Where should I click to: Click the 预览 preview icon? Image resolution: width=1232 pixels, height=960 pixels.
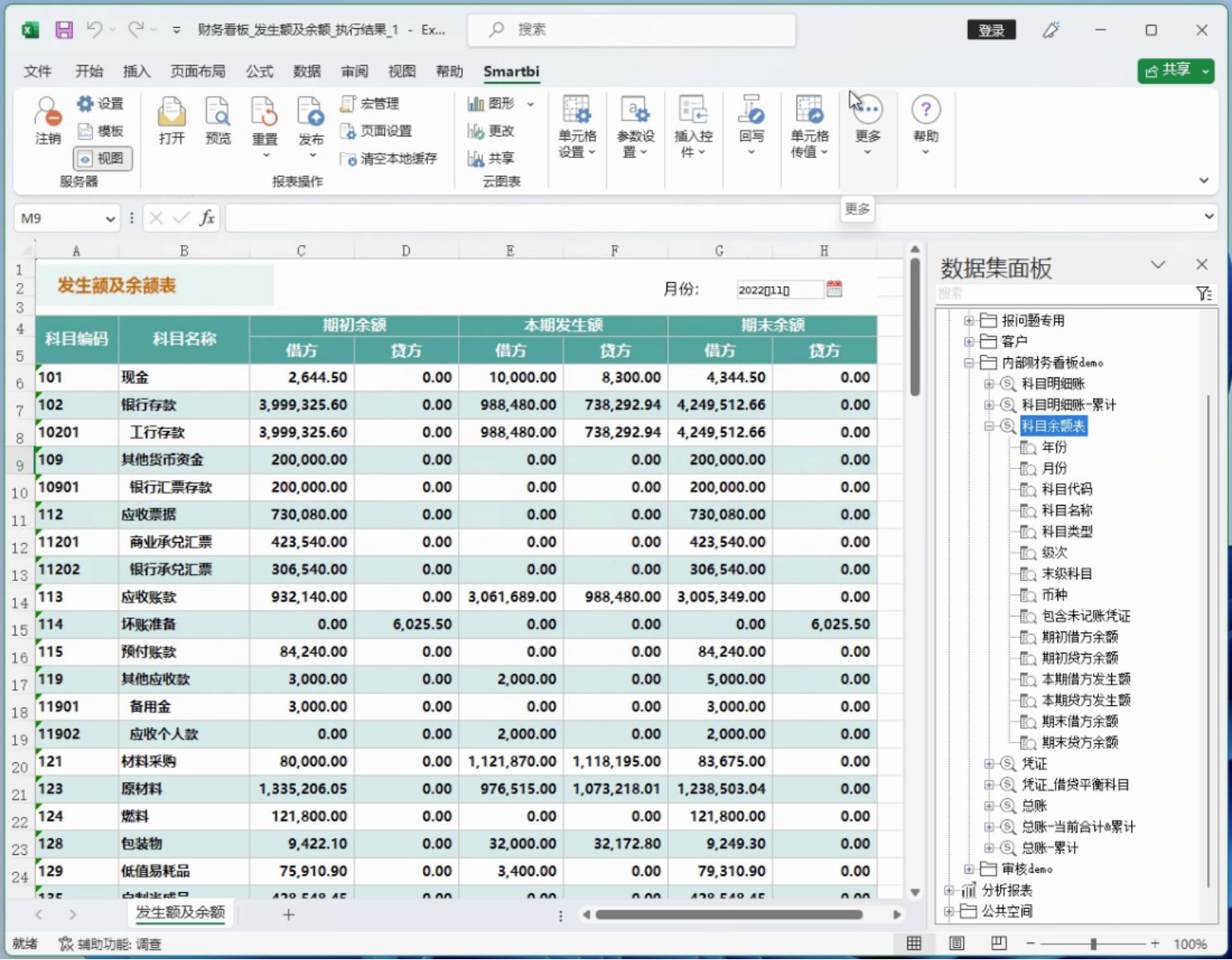click(218, 121)
